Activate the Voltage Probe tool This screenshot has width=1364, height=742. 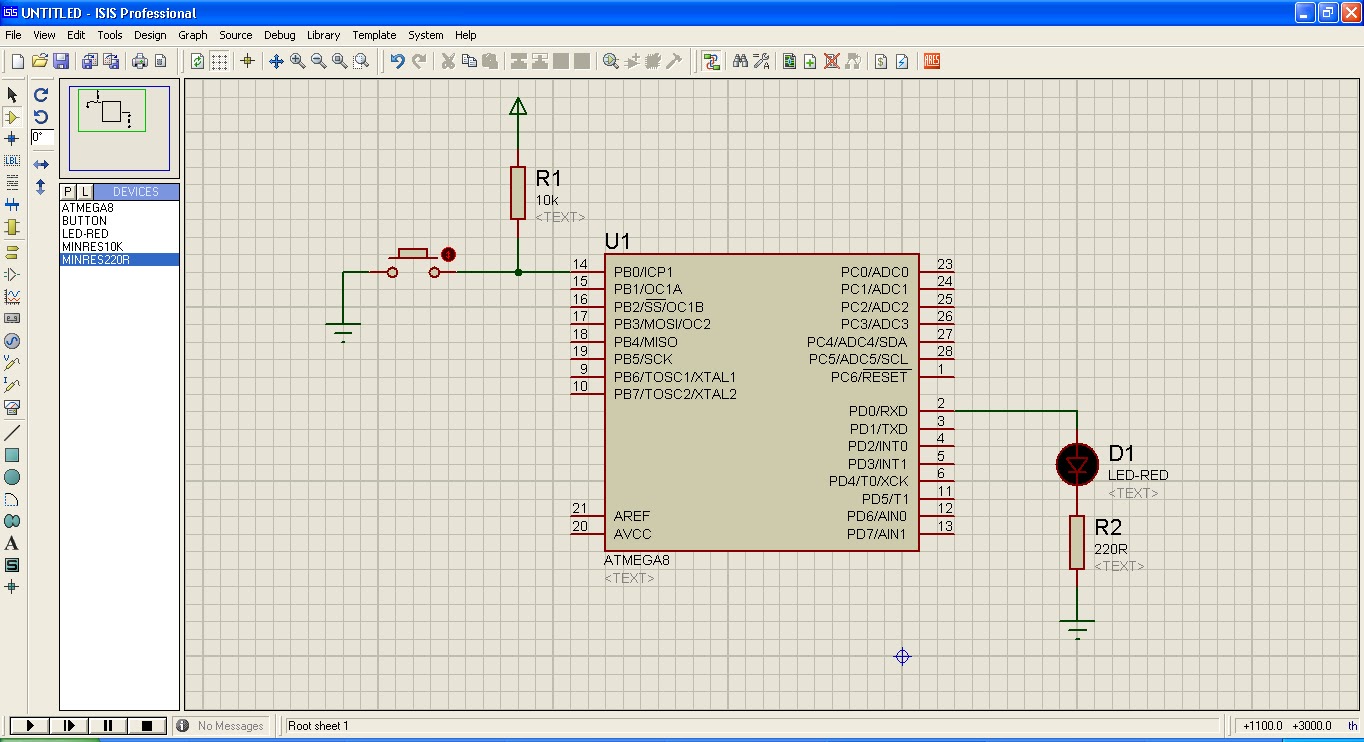pos(12,362)
